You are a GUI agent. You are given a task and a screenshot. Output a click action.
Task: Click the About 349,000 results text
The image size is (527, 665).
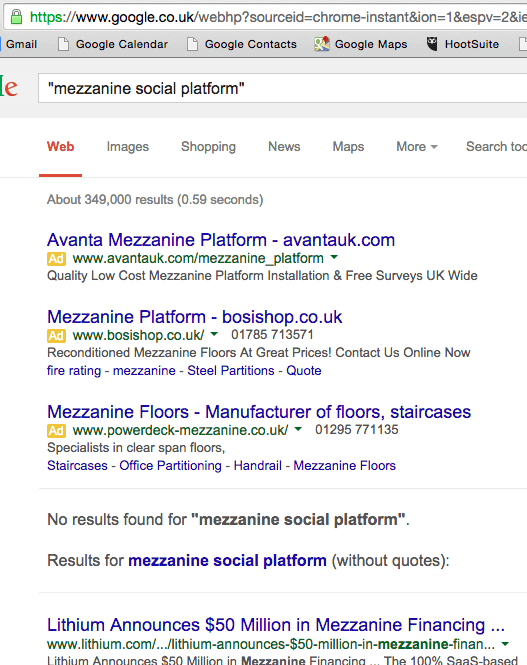coord(155,199)
